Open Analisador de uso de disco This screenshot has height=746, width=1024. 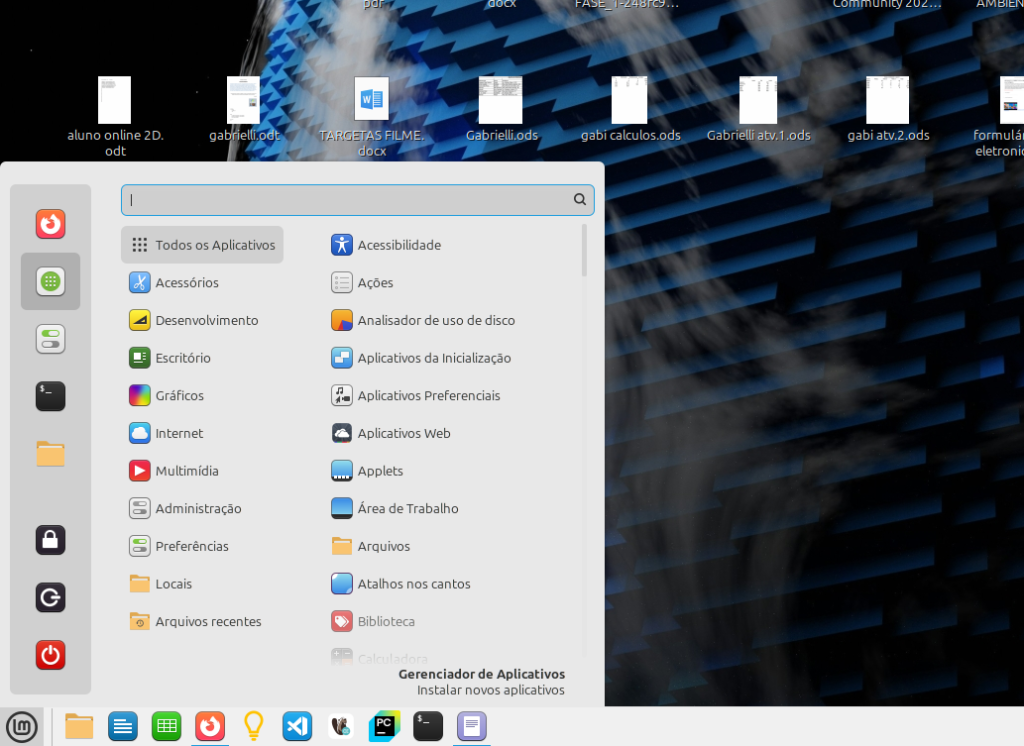(x=435, y=321)
